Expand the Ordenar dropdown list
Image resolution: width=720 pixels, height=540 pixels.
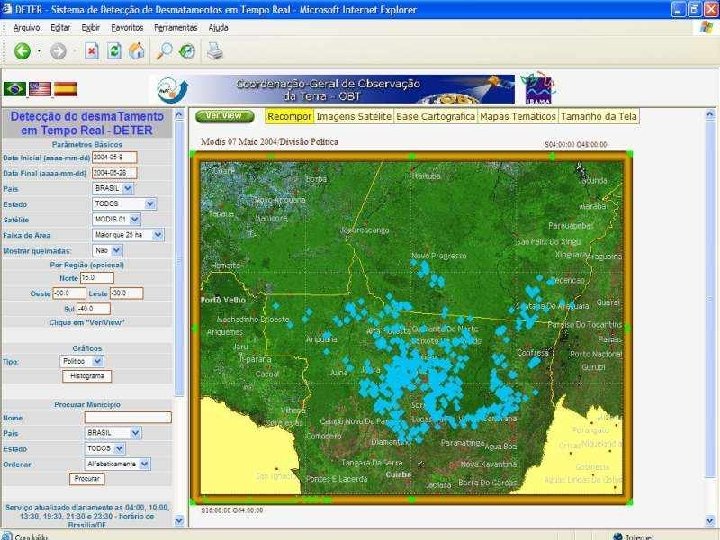coord(145,463)
